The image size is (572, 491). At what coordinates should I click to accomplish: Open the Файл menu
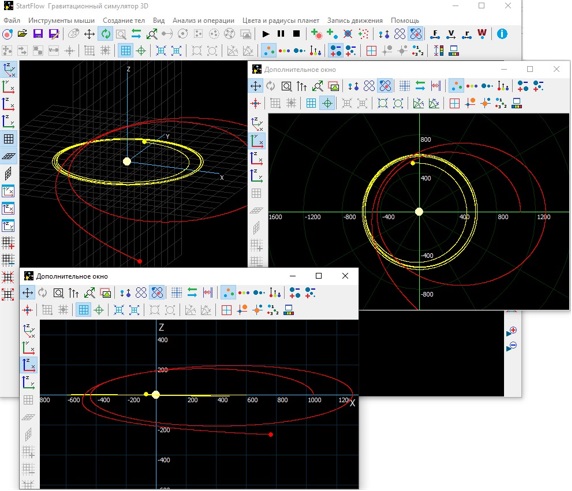(x=12, y=20)
